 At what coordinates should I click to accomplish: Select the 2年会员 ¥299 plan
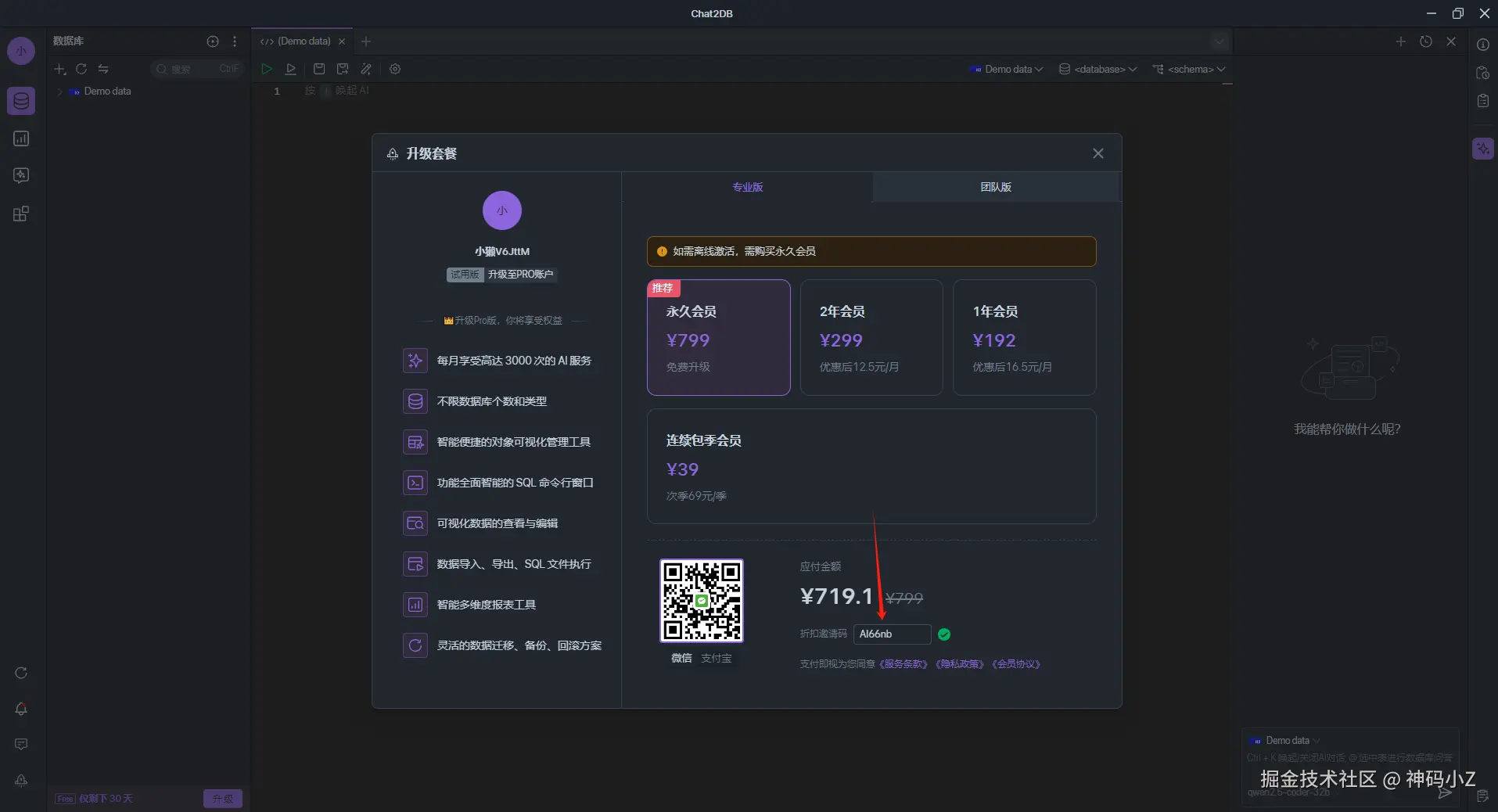point(871,337)
